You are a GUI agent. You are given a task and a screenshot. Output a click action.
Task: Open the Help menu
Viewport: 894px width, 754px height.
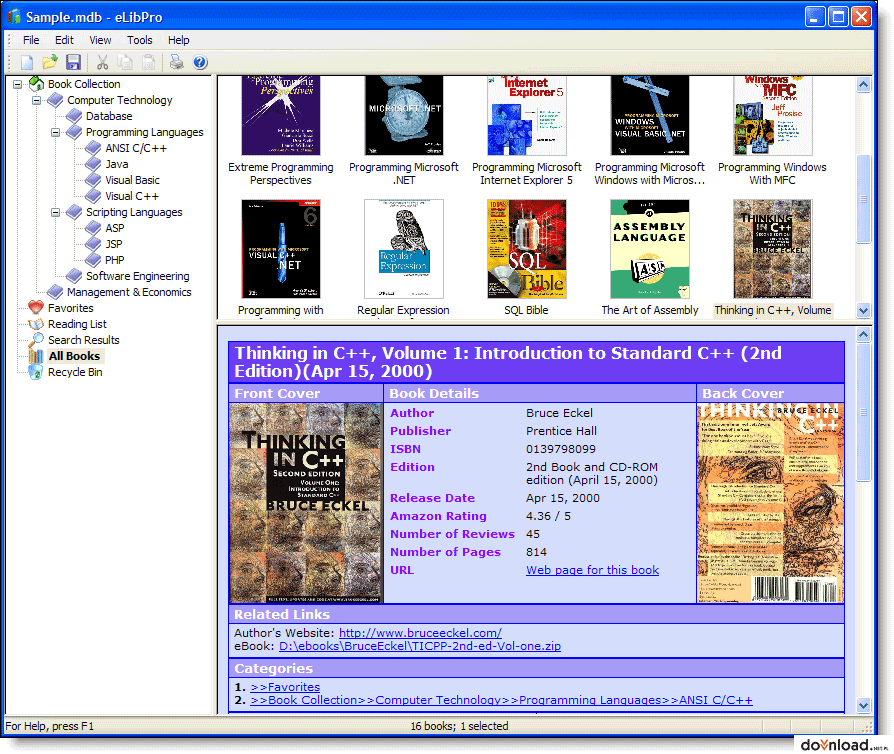[x=178, y=40]
